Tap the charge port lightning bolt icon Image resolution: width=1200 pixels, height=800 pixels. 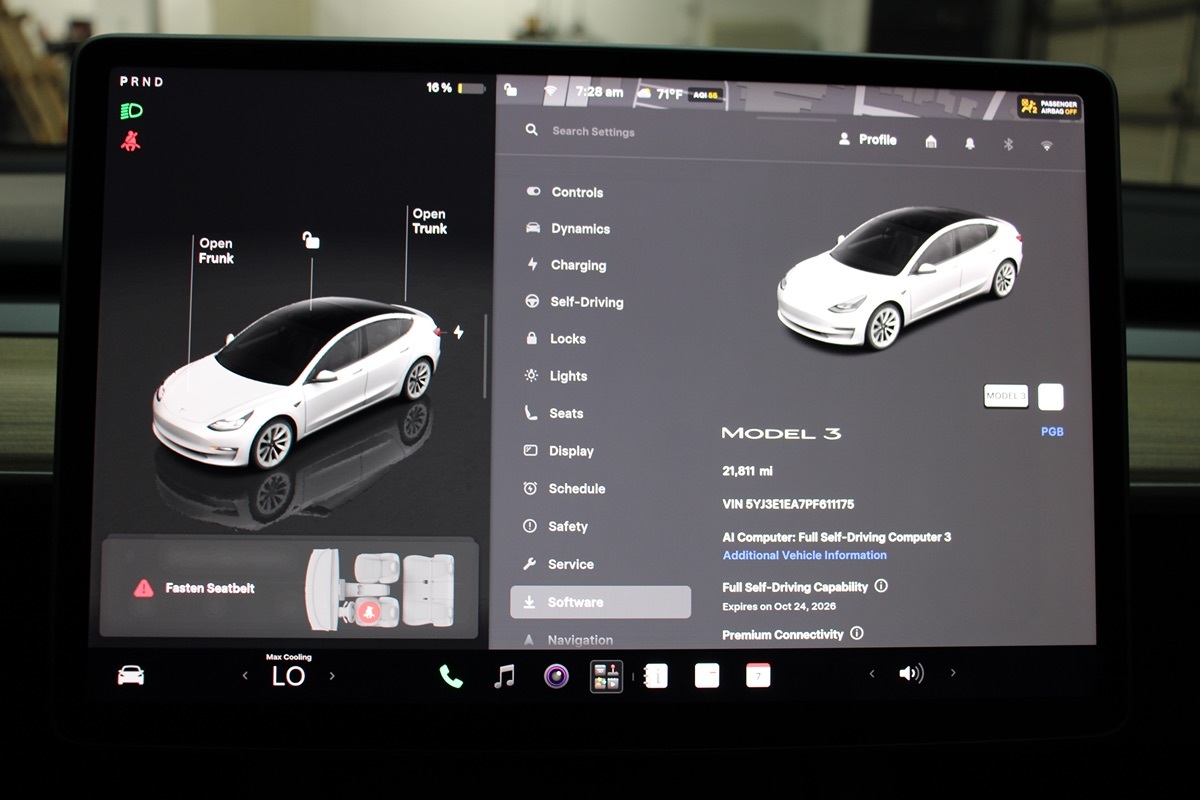click(x=458, y=332)
